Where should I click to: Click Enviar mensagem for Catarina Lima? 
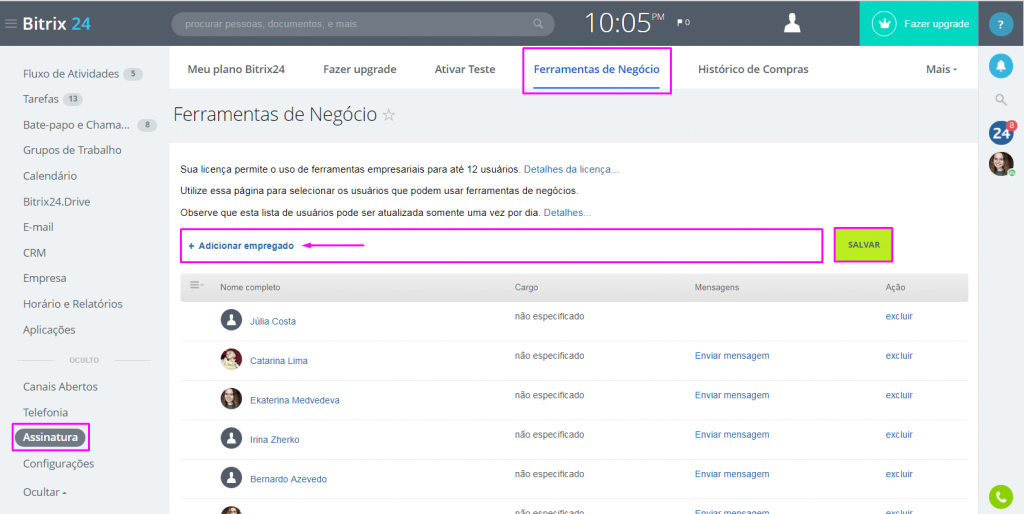coord(731,356)
